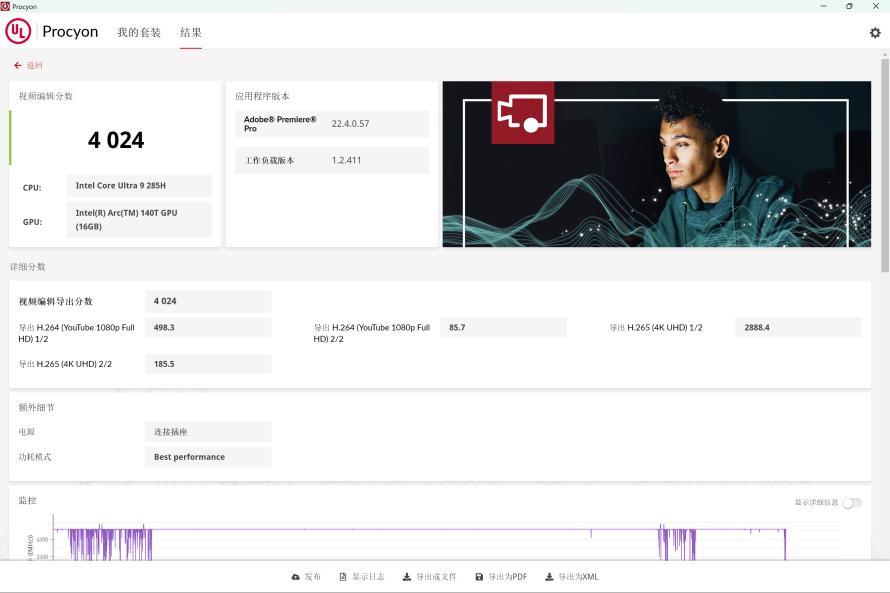Maximize the Procyon window

849,6
